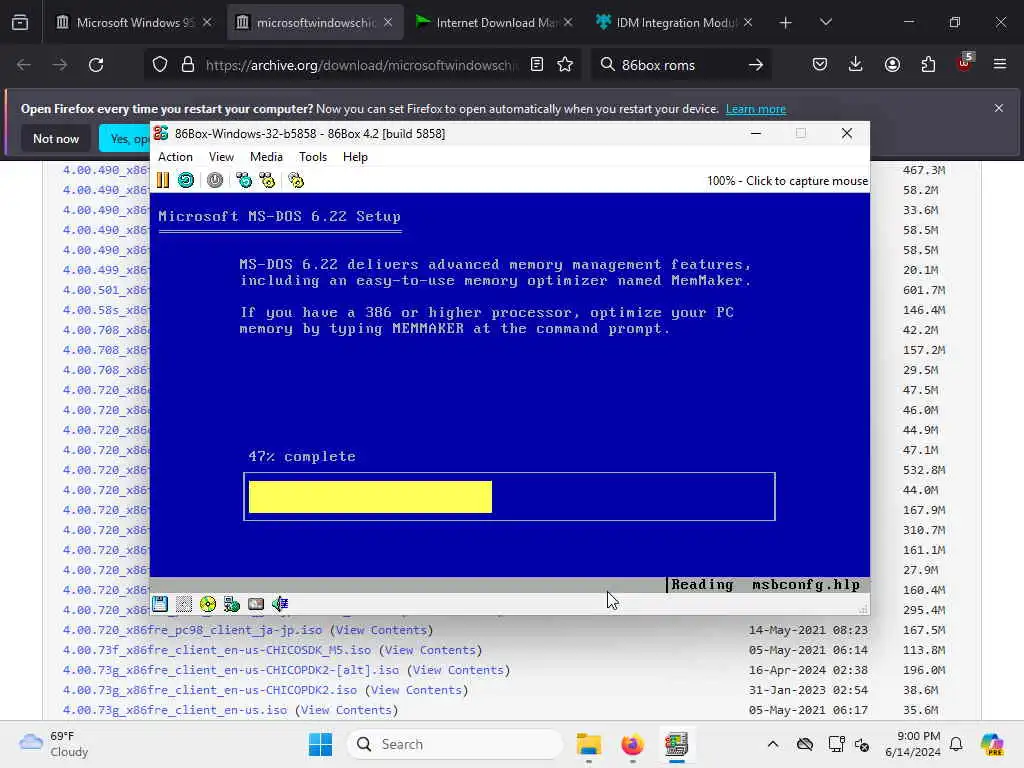This screenshot has height=768, width=1024.
Task: Open the weather widget showing 69°F Cloudy
Action: point(54,744)
